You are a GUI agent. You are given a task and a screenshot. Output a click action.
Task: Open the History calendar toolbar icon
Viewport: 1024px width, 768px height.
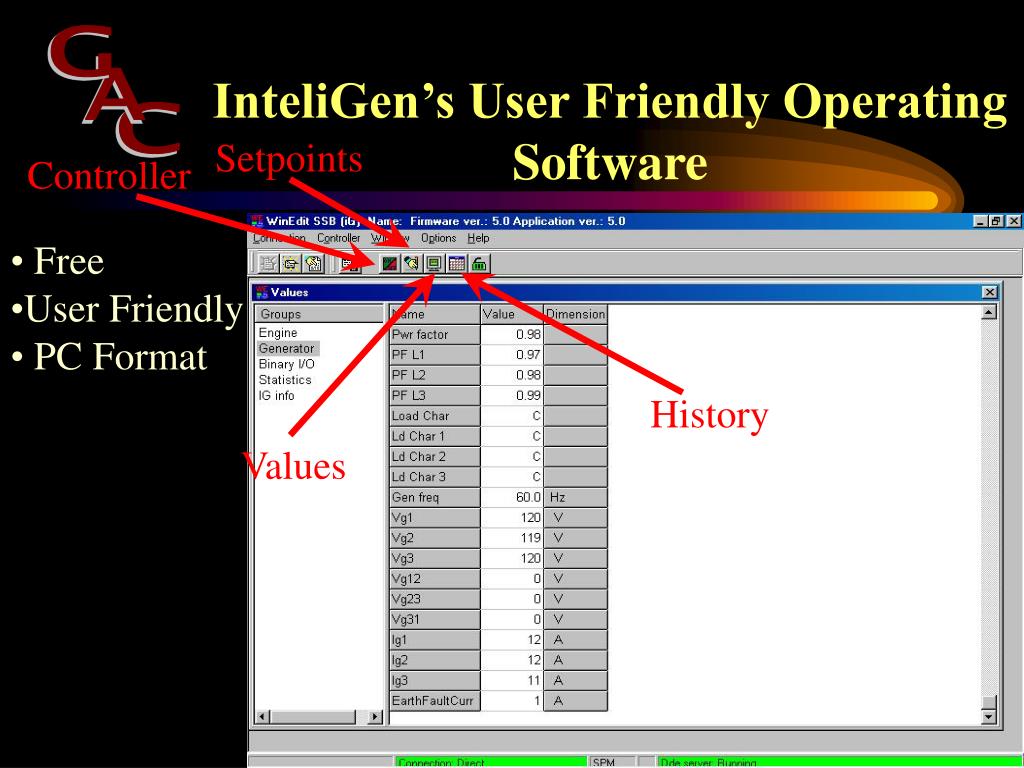(x=456, y=264)
